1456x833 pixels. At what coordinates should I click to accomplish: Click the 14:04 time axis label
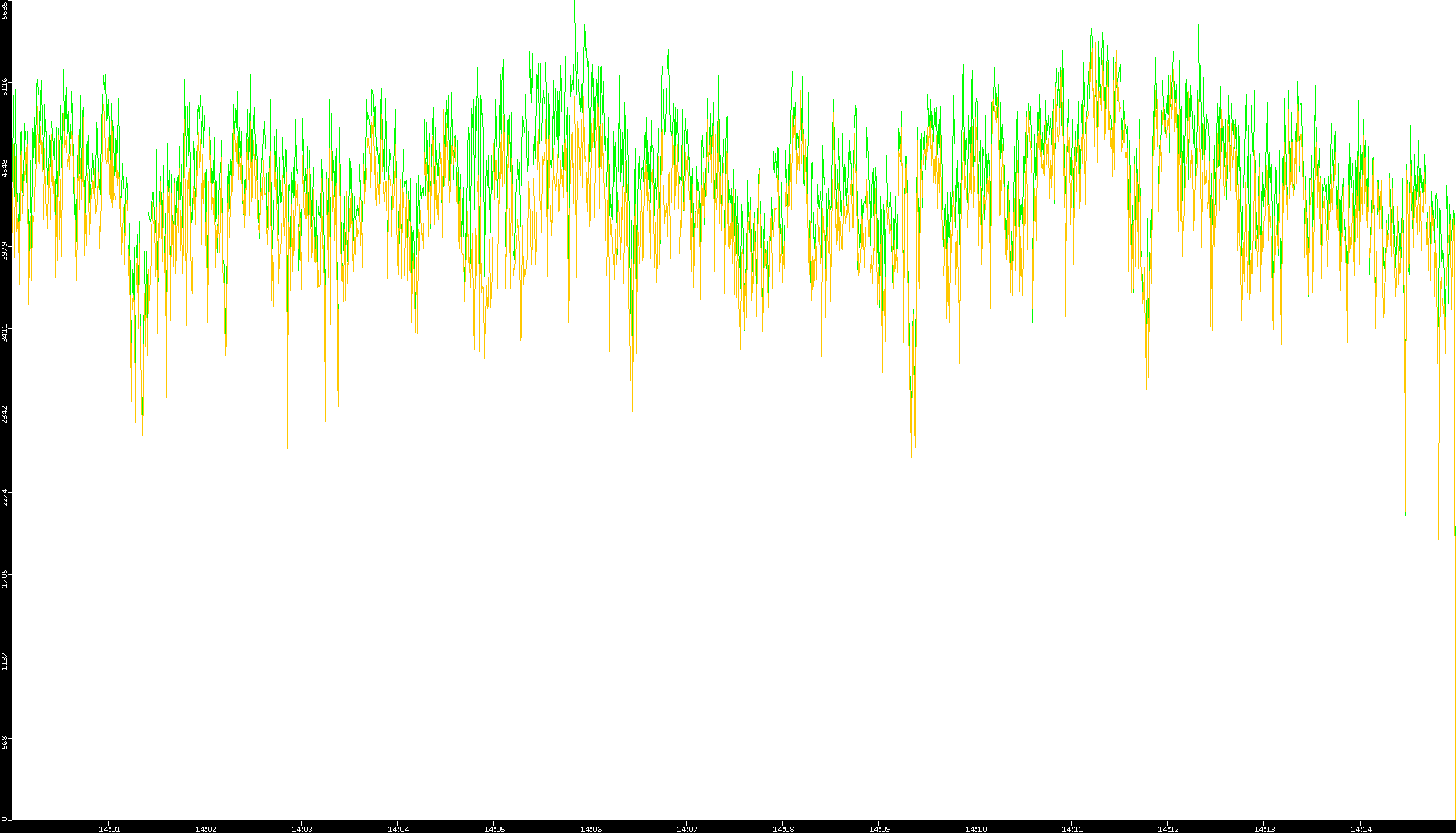point(398,829)
